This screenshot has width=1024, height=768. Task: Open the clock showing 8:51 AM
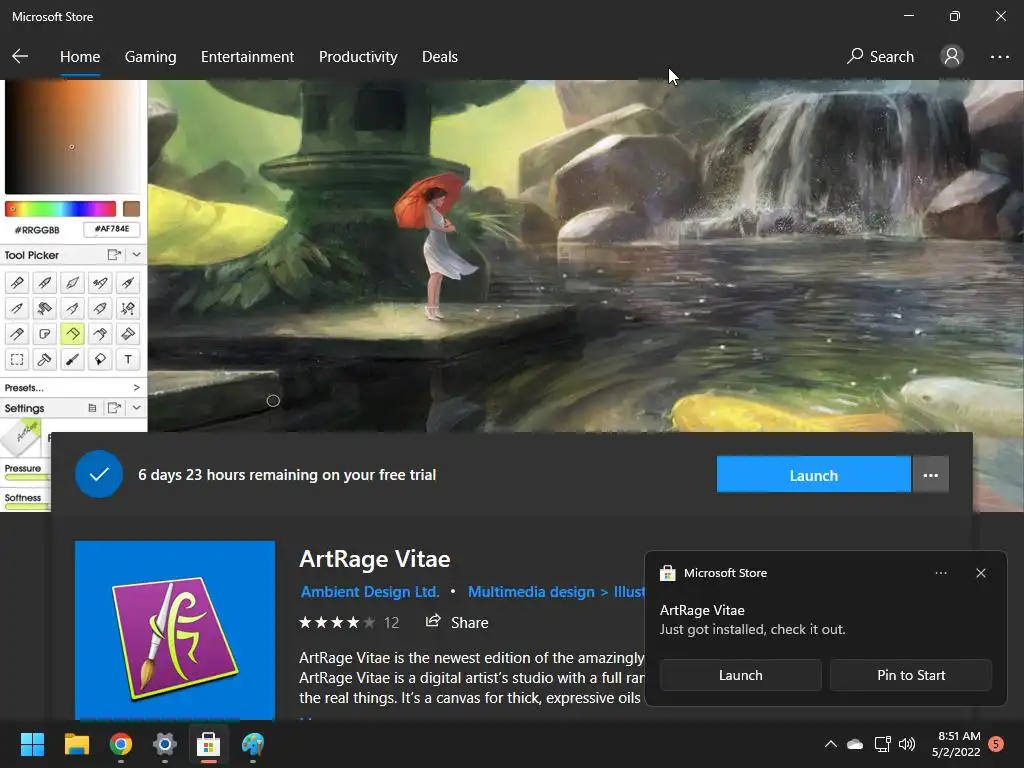tap(956, 744)
